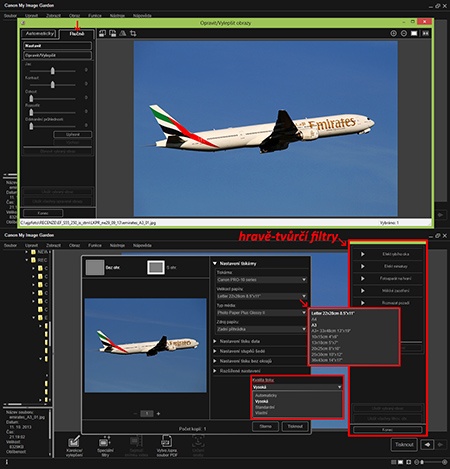Open the Nástroje menu in bottom window
The height and width of the screenshot is (469, 450).
(117, 245)
